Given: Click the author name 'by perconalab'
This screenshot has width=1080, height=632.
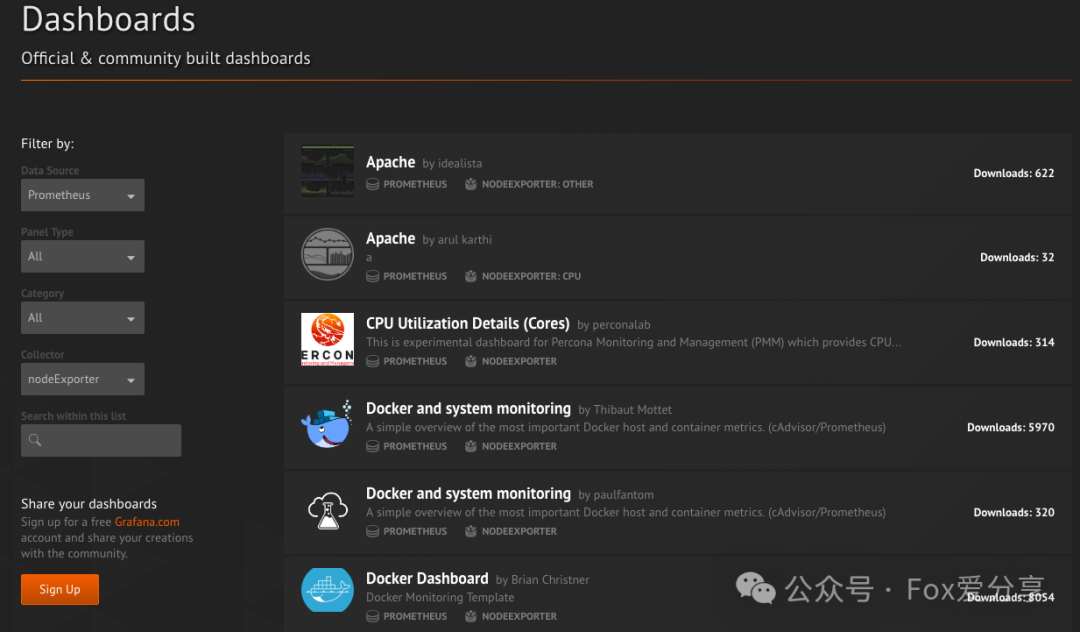Looking at the screenshot, I should 614,325.
